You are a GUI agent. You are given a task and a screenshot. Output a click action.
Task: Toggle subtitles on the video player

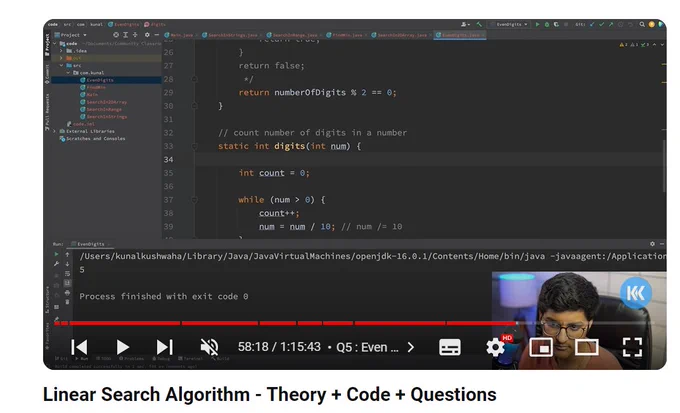(450, 347)
